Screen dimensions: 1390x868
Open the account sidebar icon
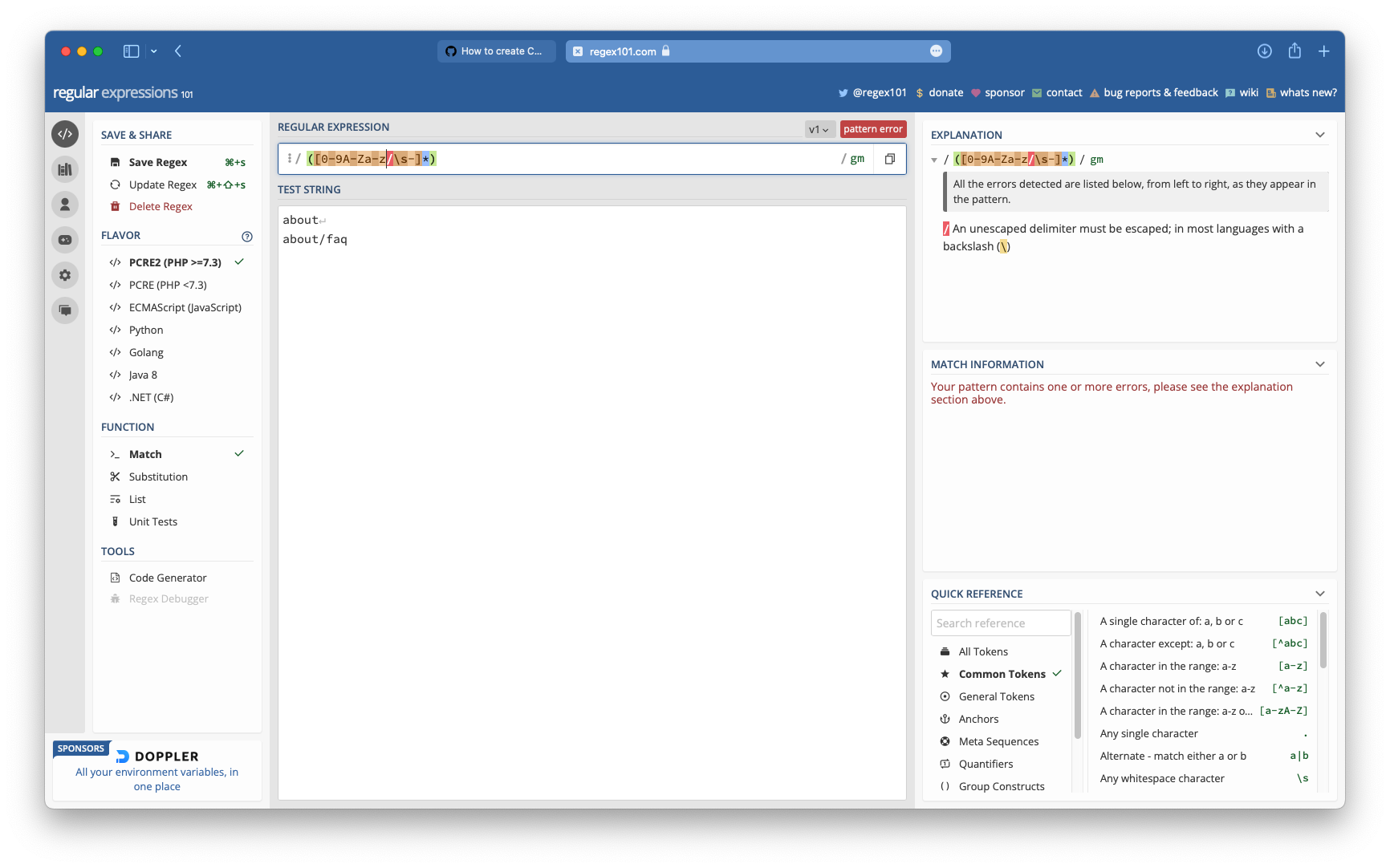65,205
